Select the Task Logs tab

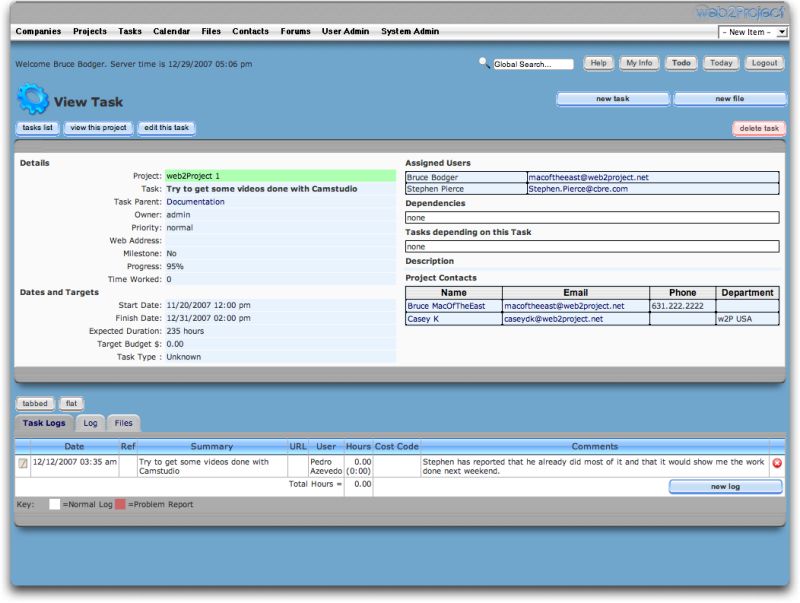pos(44,423)
